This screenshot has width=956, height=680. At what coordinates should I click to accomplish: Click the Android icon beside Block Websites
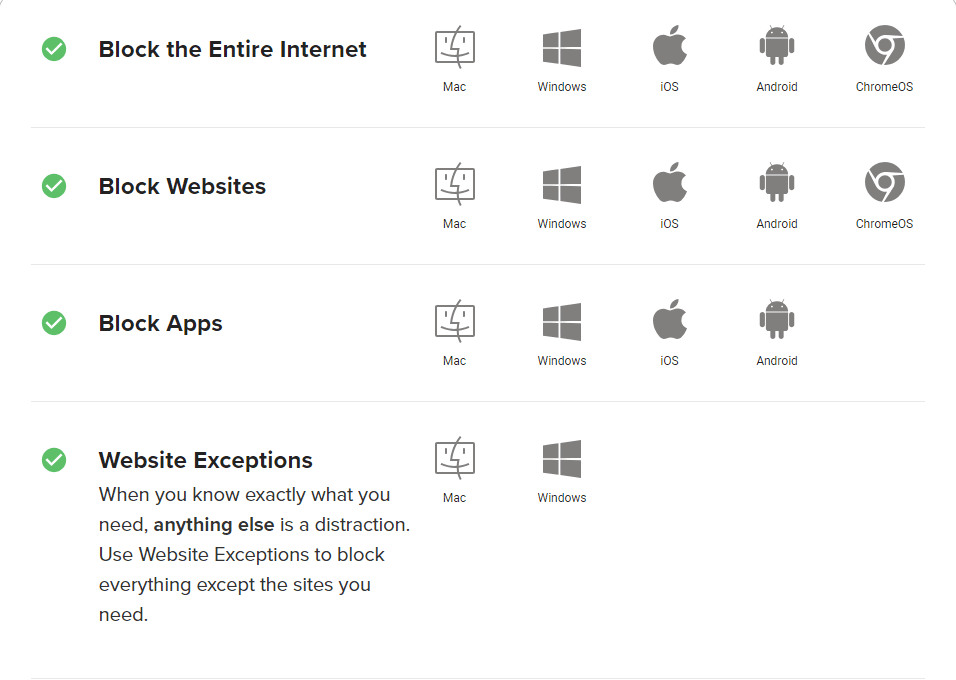point(777,184)
